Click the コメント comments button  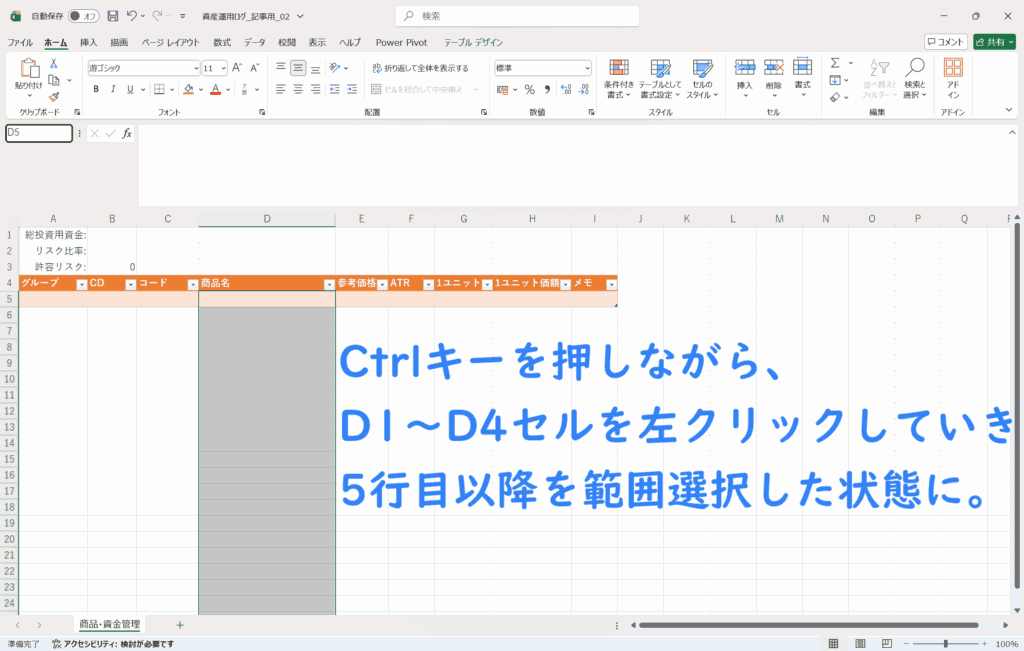click(x=945, y=42)
